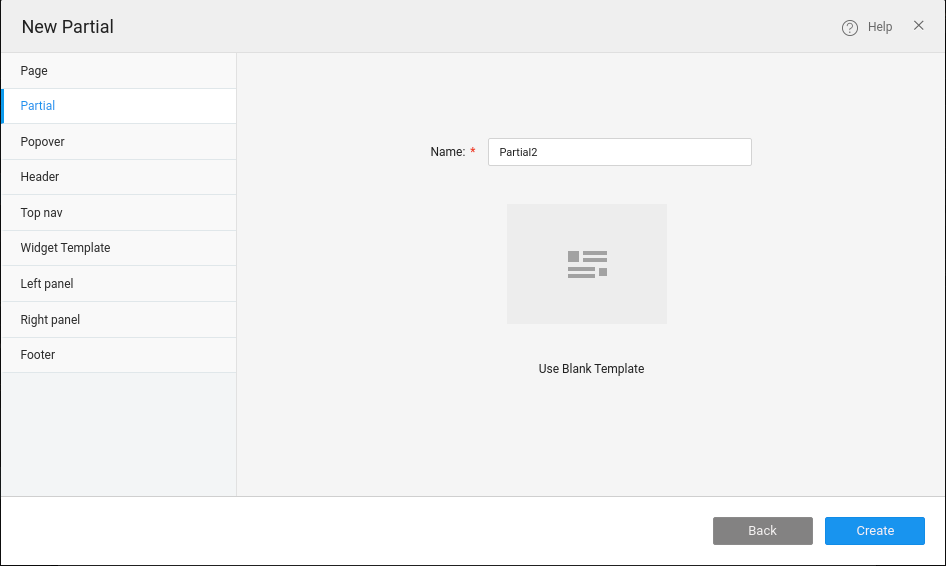Open the Help question mark icon

tap(850, 28)
